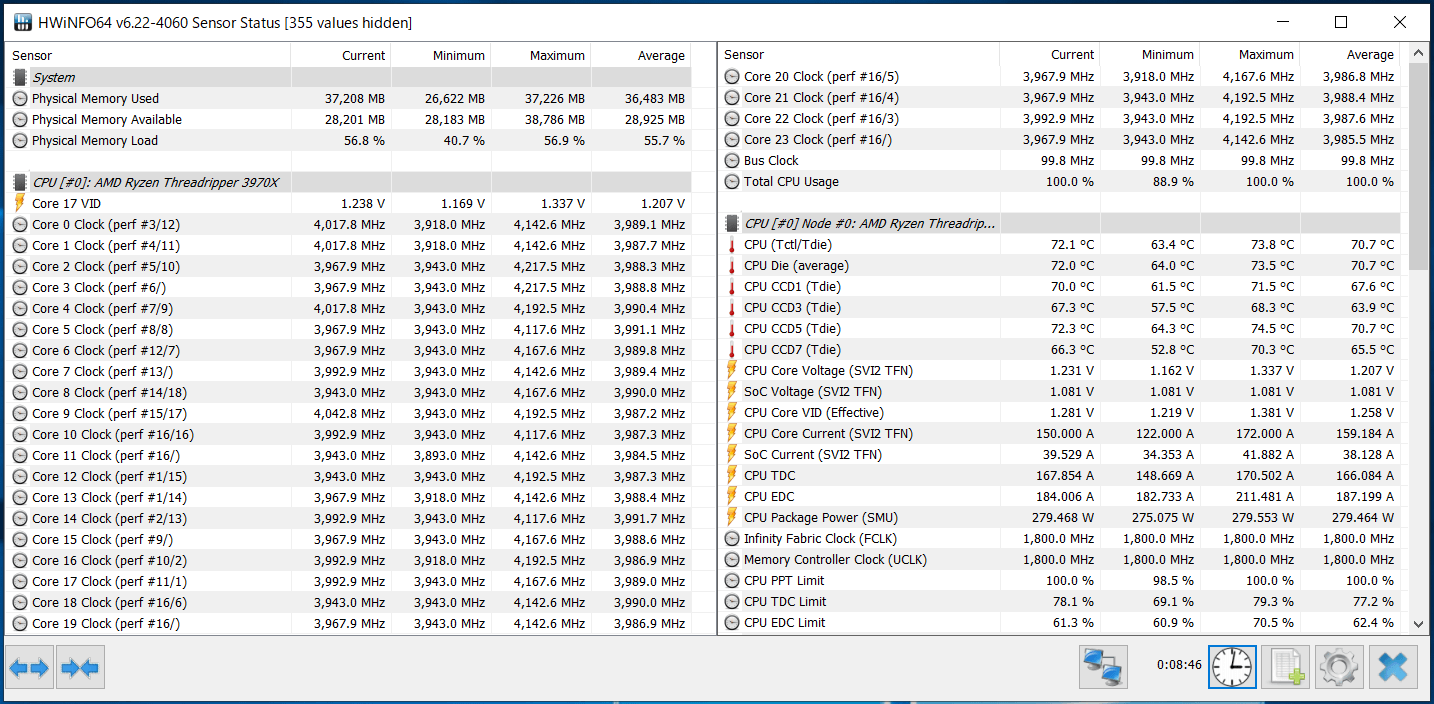Viewport: 1434px width, 704px height.
Task: Click the scrollbar up arrow
Action: coord(1418,53)
